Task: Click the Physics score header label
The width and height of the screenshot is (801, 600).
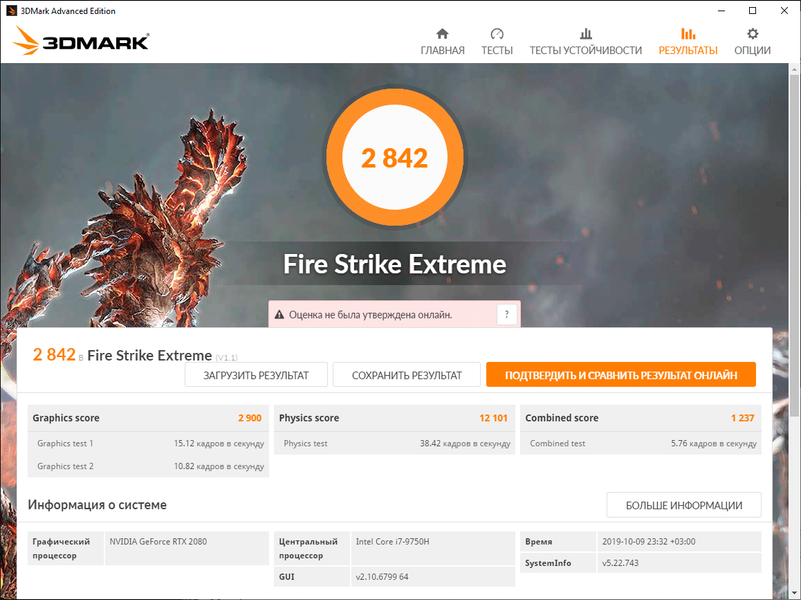Action: (x=309, y=418)
